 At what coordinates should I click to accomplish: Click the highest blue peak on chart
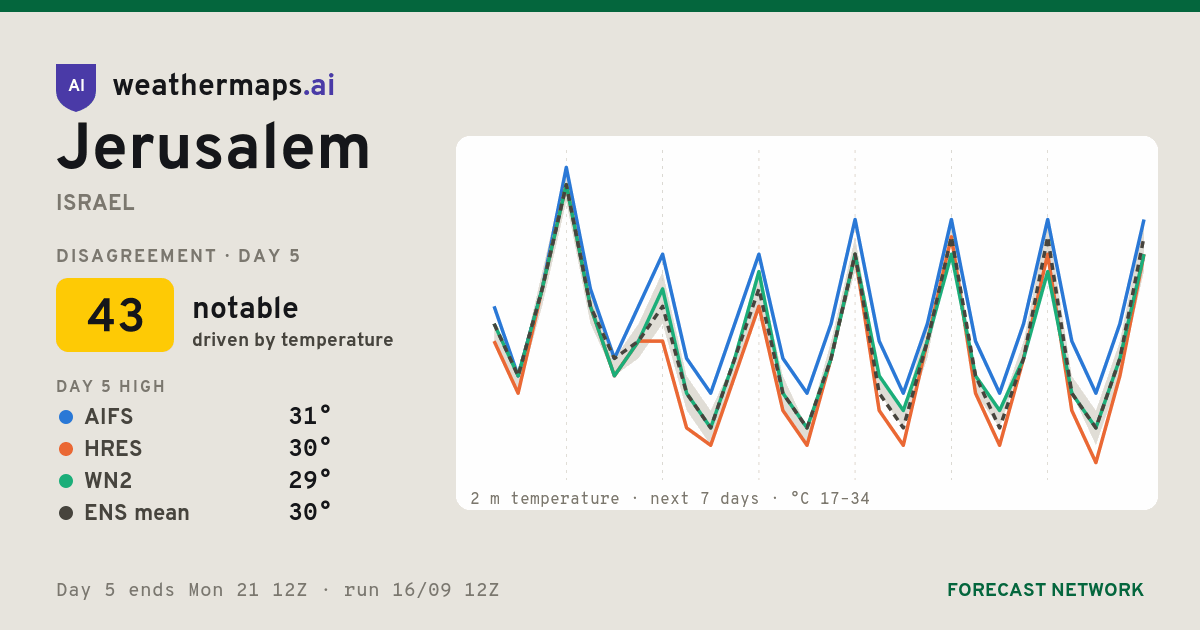566,168
